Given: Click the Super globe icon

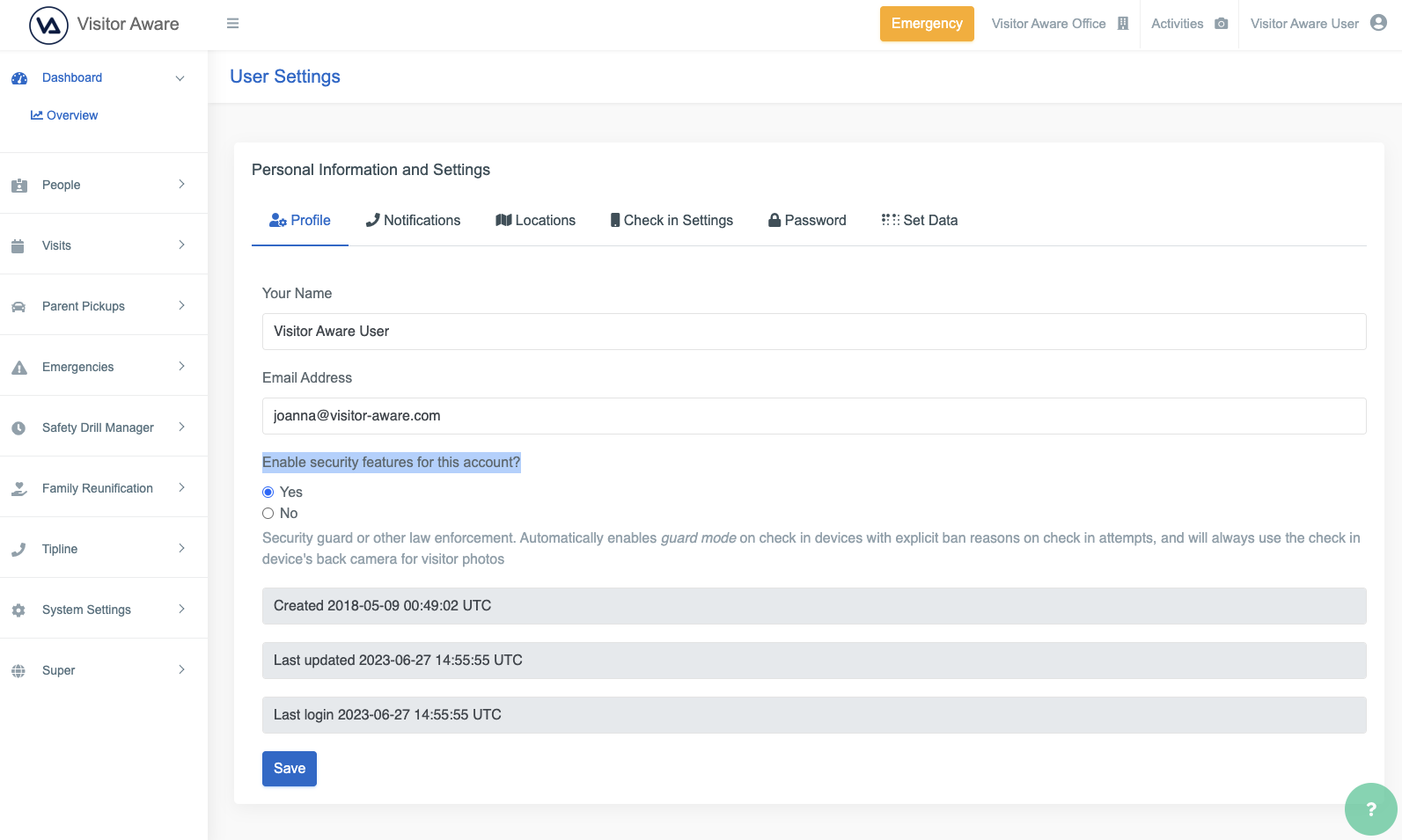Looking at the screenshot, I should pos(18,671).
